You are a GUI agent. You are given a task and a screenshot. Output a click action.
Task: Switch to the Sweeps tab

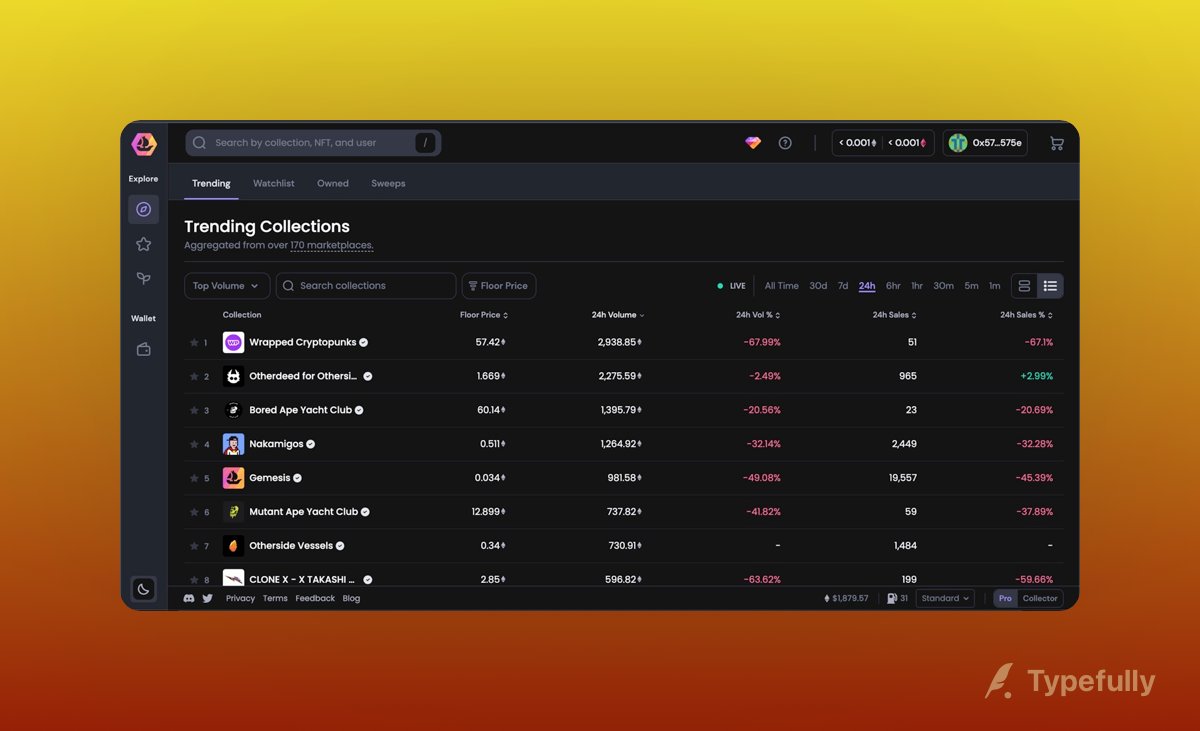click(x=388, y=183)
